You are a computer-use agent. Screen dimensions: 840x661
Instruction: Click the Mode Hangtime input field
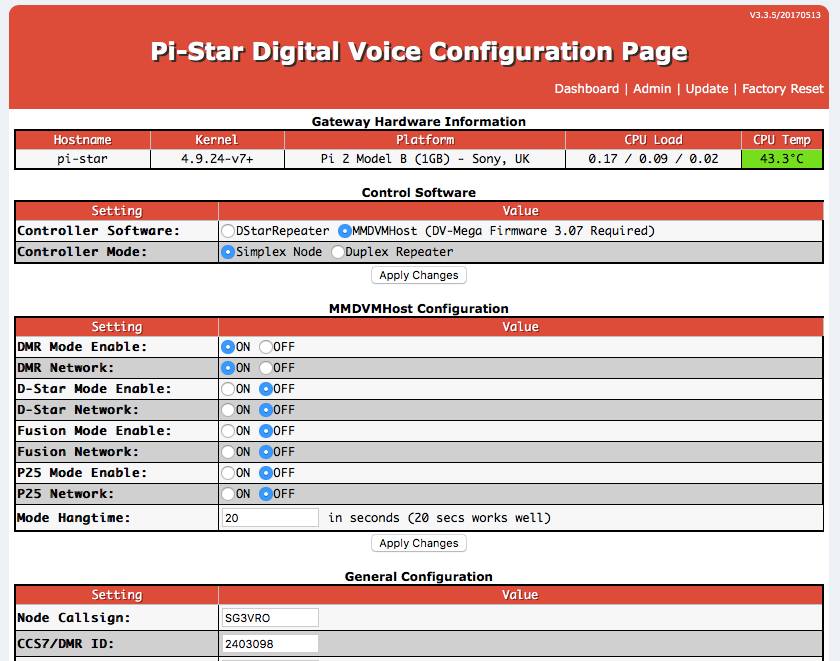tap(270, 518)
